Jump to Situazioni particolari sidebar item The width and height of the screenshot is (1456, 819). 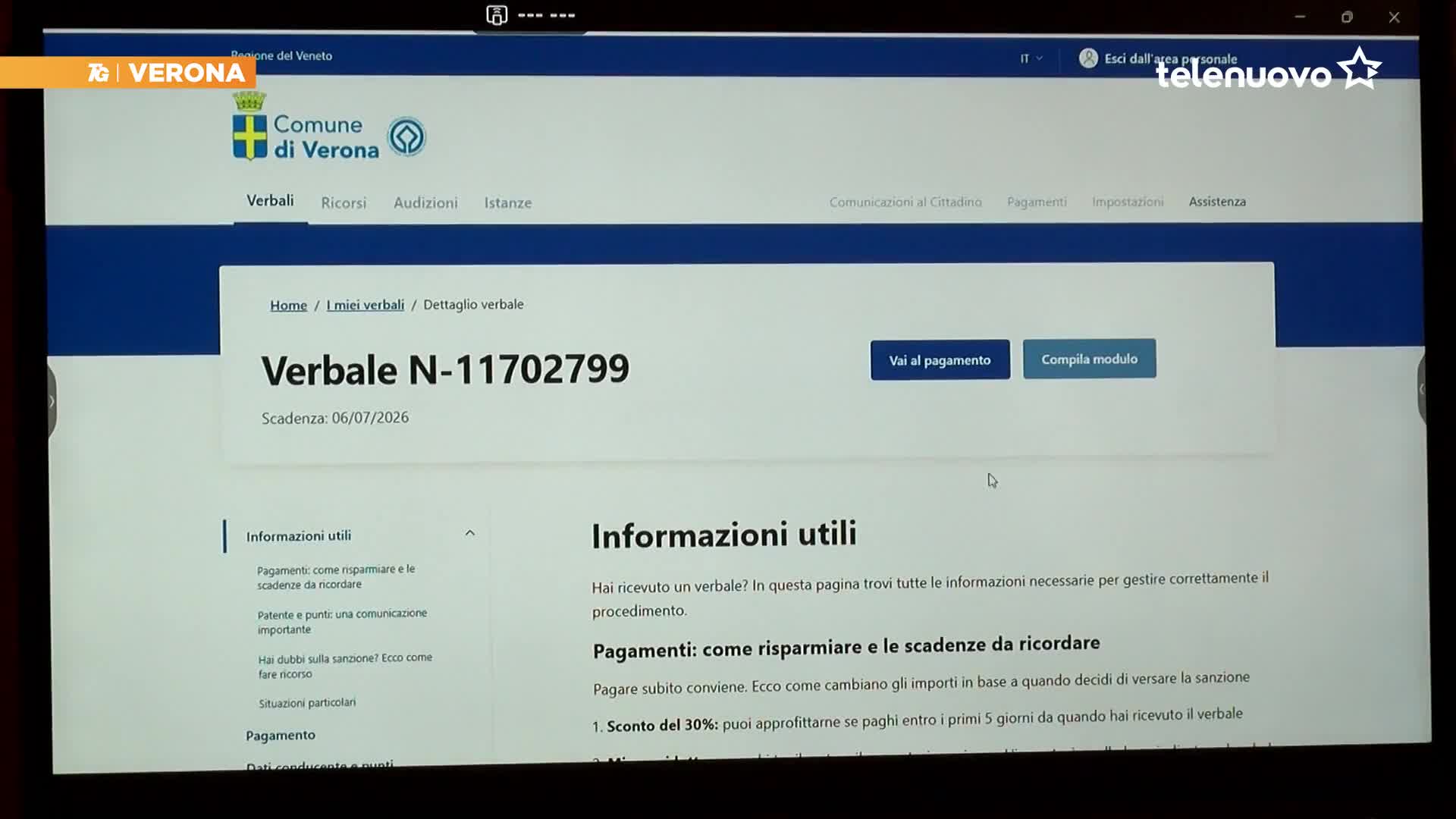pos(307,703)
